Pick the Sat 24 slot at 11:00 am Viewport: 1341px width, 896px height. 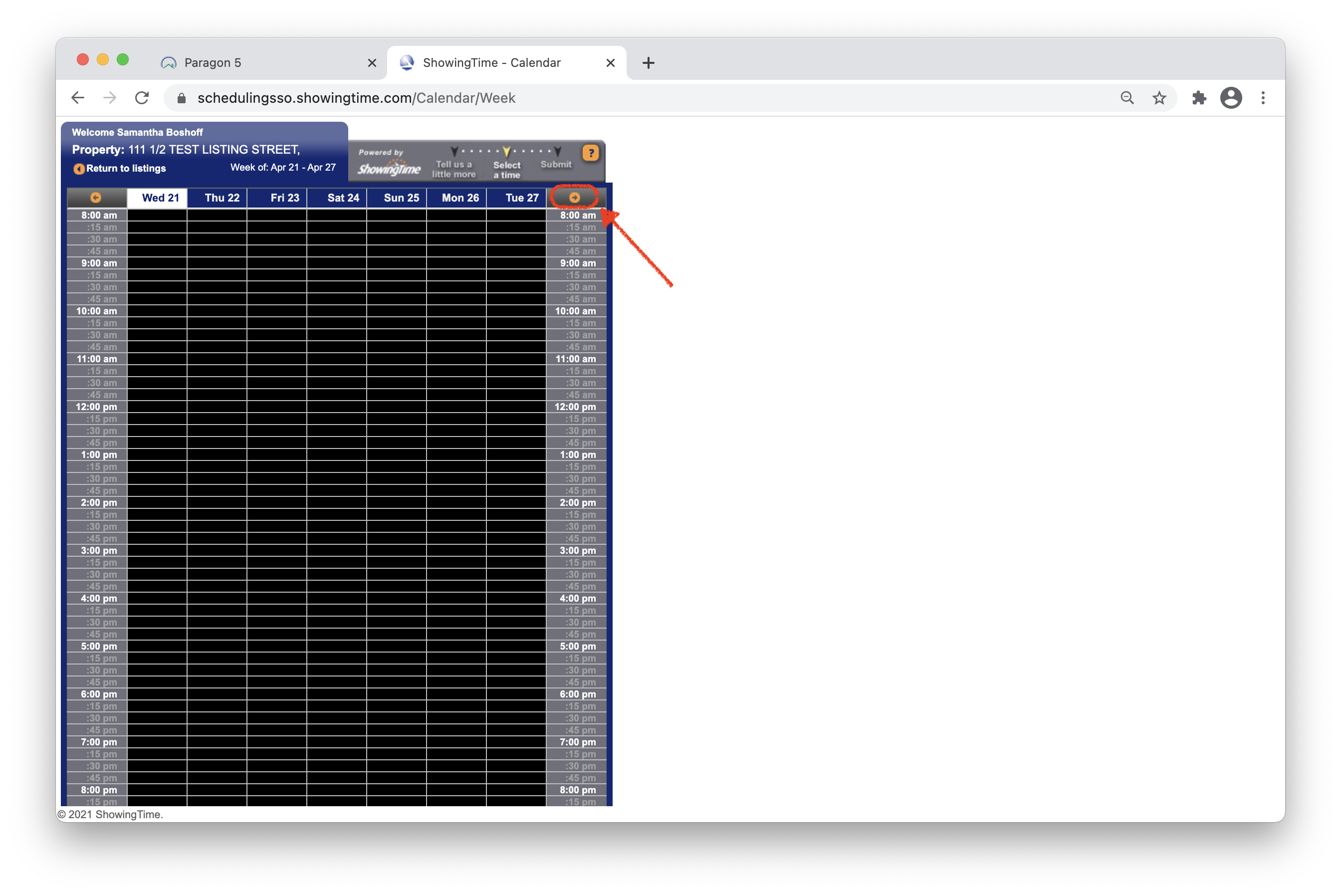pos(337,359)
